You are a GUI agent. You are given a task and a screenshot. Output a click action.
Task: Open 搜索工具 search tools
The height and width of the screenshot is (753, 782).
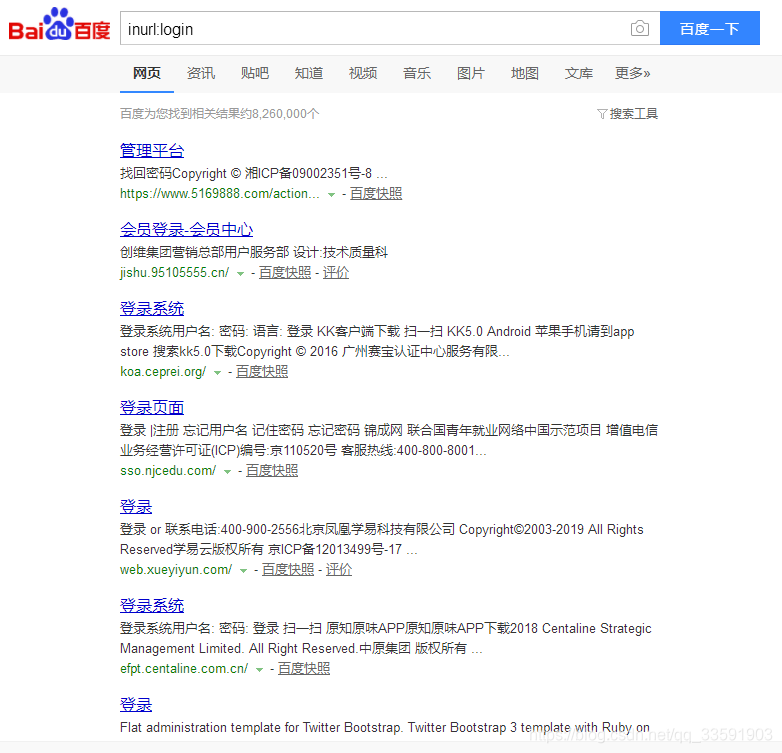click(x=634, y=114)
